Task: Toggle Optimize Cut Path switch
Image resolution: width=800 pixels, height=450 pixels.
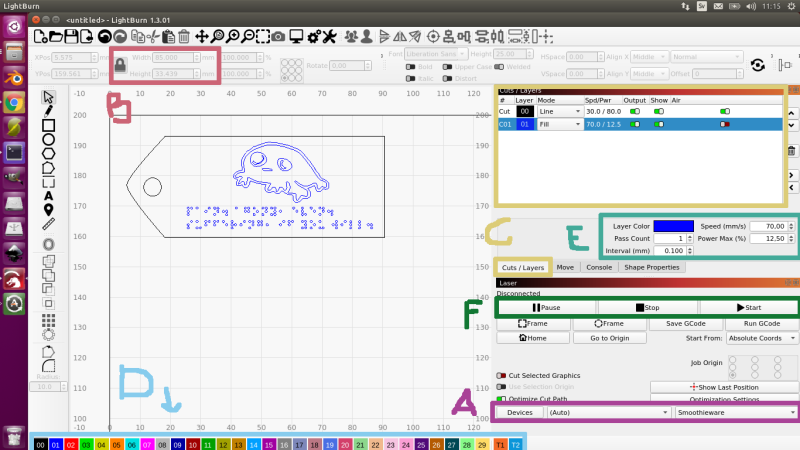Action: [x=501, y=399]
